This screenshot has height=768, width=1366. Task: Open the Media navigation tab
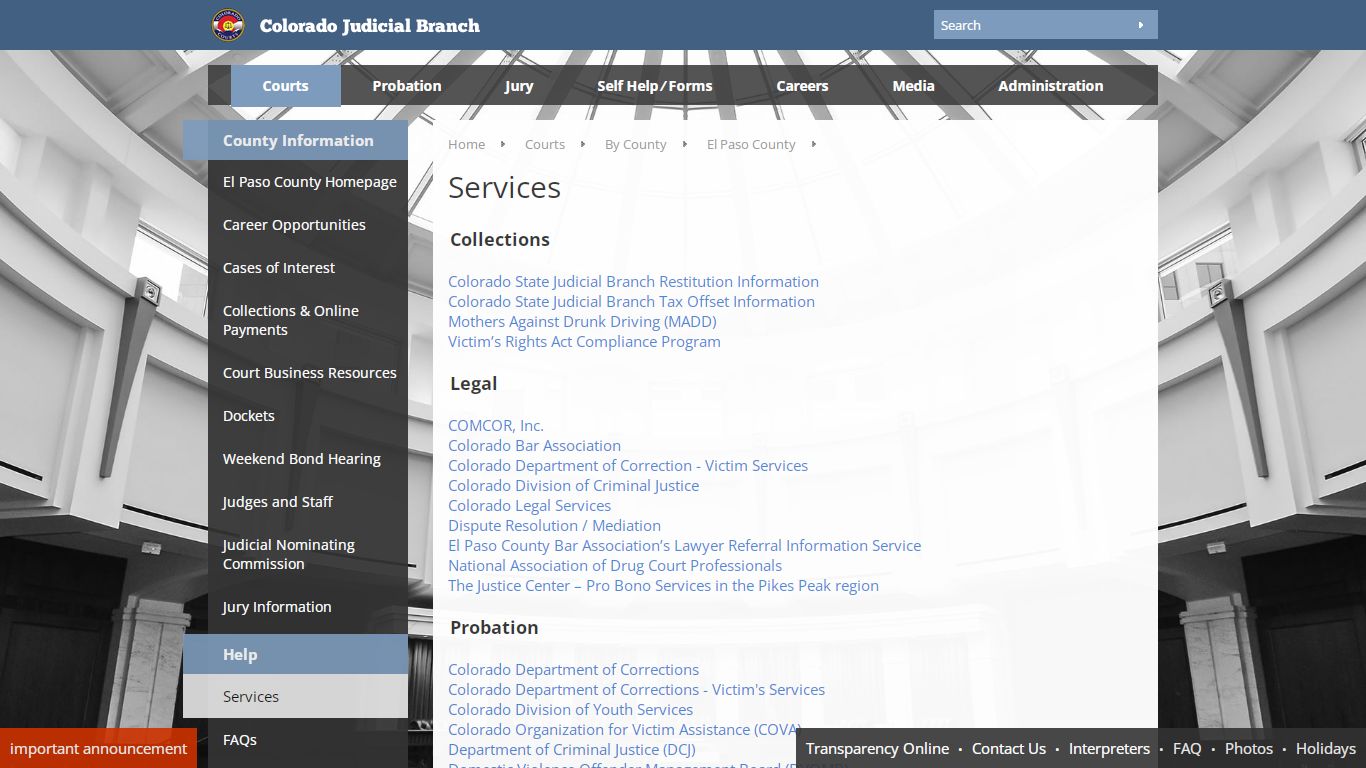913,86
